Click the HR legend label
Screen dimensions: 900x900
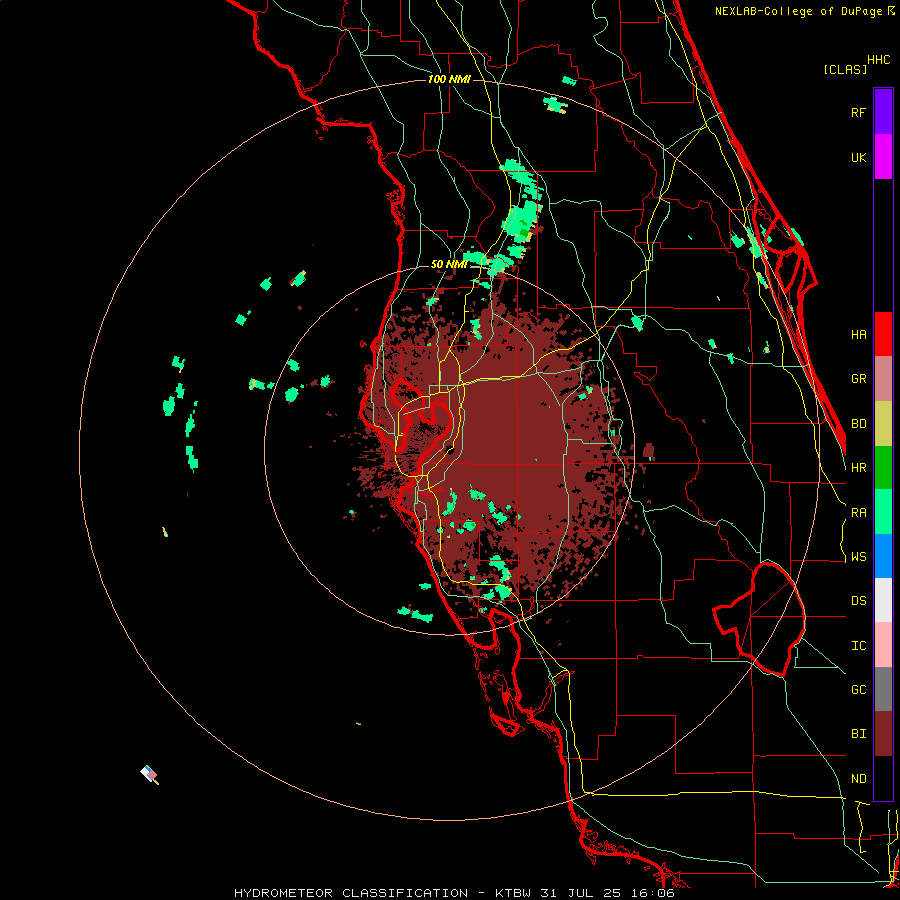858,468
